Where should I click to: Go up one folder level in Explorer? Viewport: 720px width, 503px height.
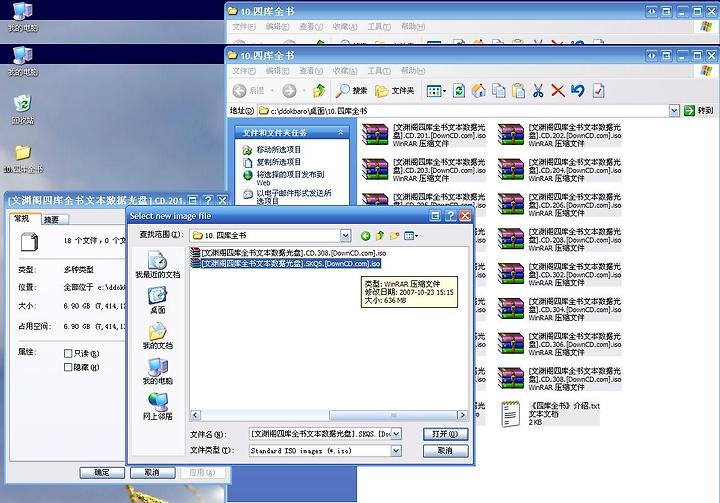click(x=319, y=90)
